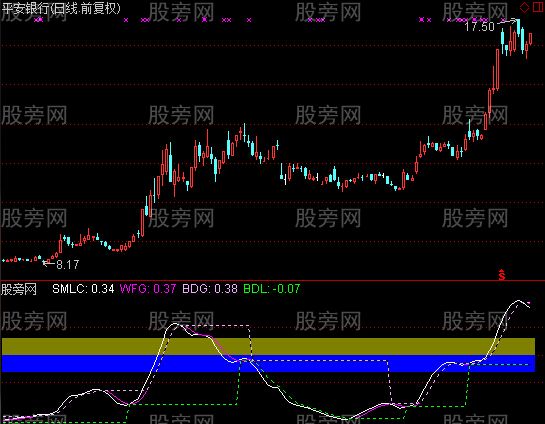
Task: Click the red split-window square icon
Action: point(538,7)
